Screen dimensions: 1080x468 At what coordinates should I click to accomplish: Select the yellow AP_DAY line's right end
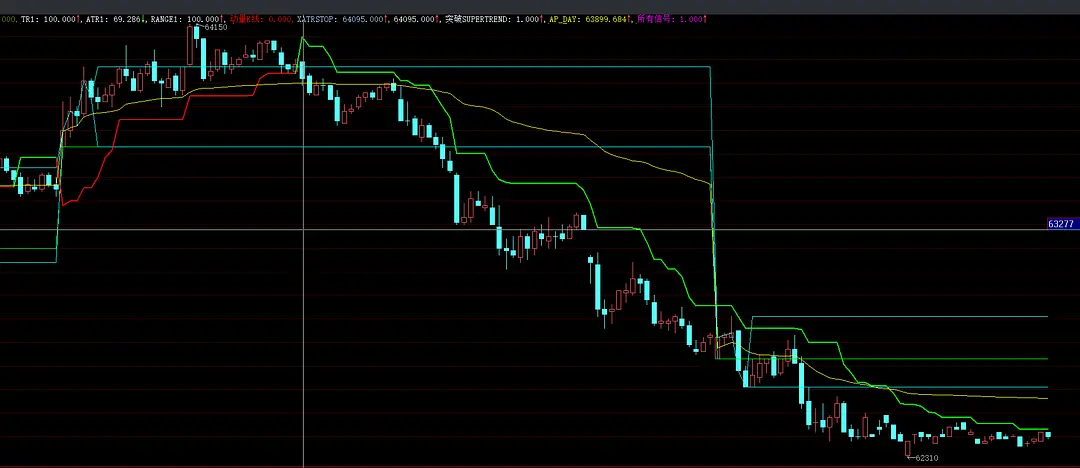click(1045, 398)
